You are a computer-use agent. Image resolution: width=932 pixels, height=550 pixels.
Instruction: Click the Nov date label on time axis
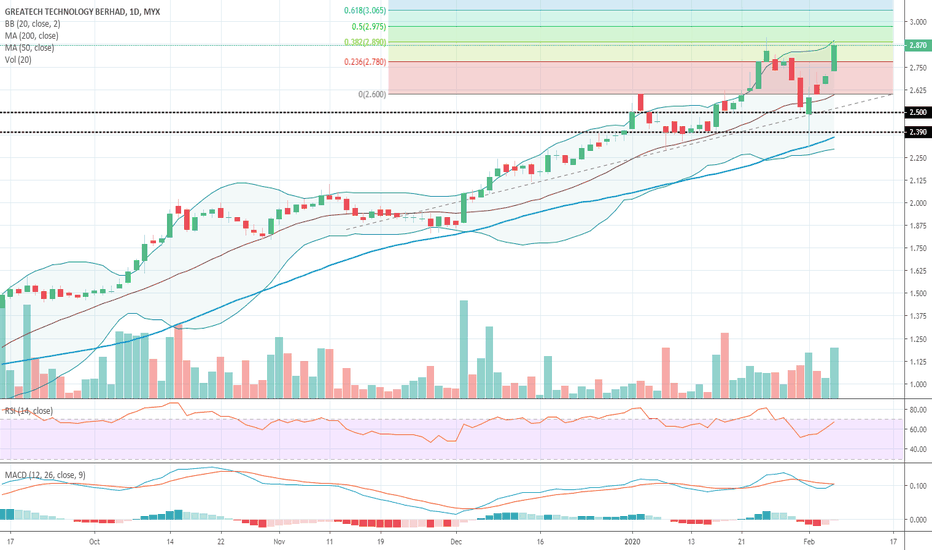point(279,542)
